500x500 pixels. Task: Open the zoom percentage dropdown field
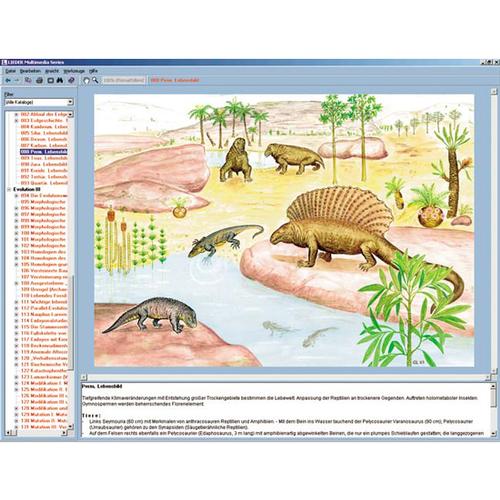[124, 80]
